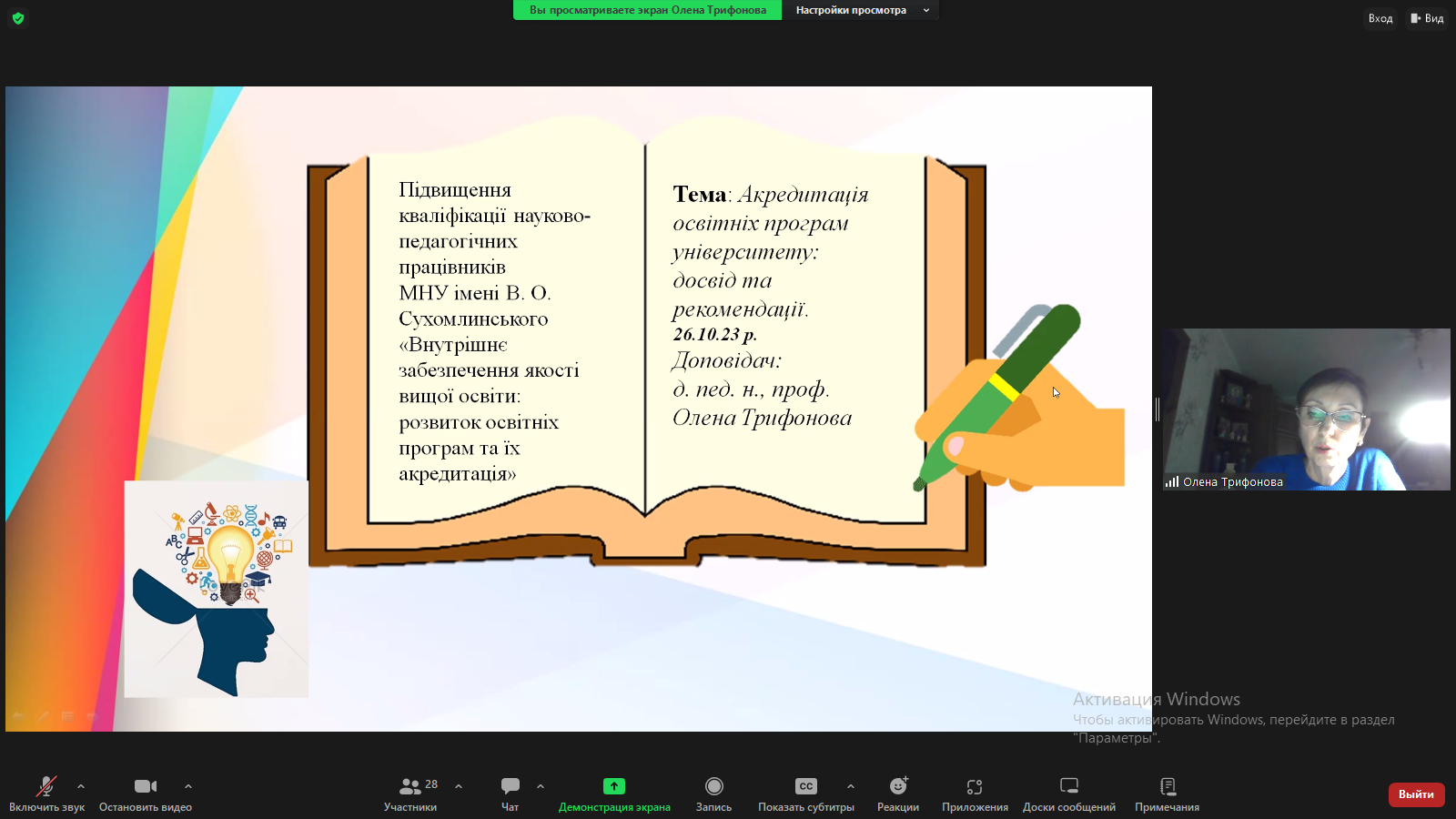
Task: Open the Участники participants panel
Action: pyautogui.click(x=410, y=794)
